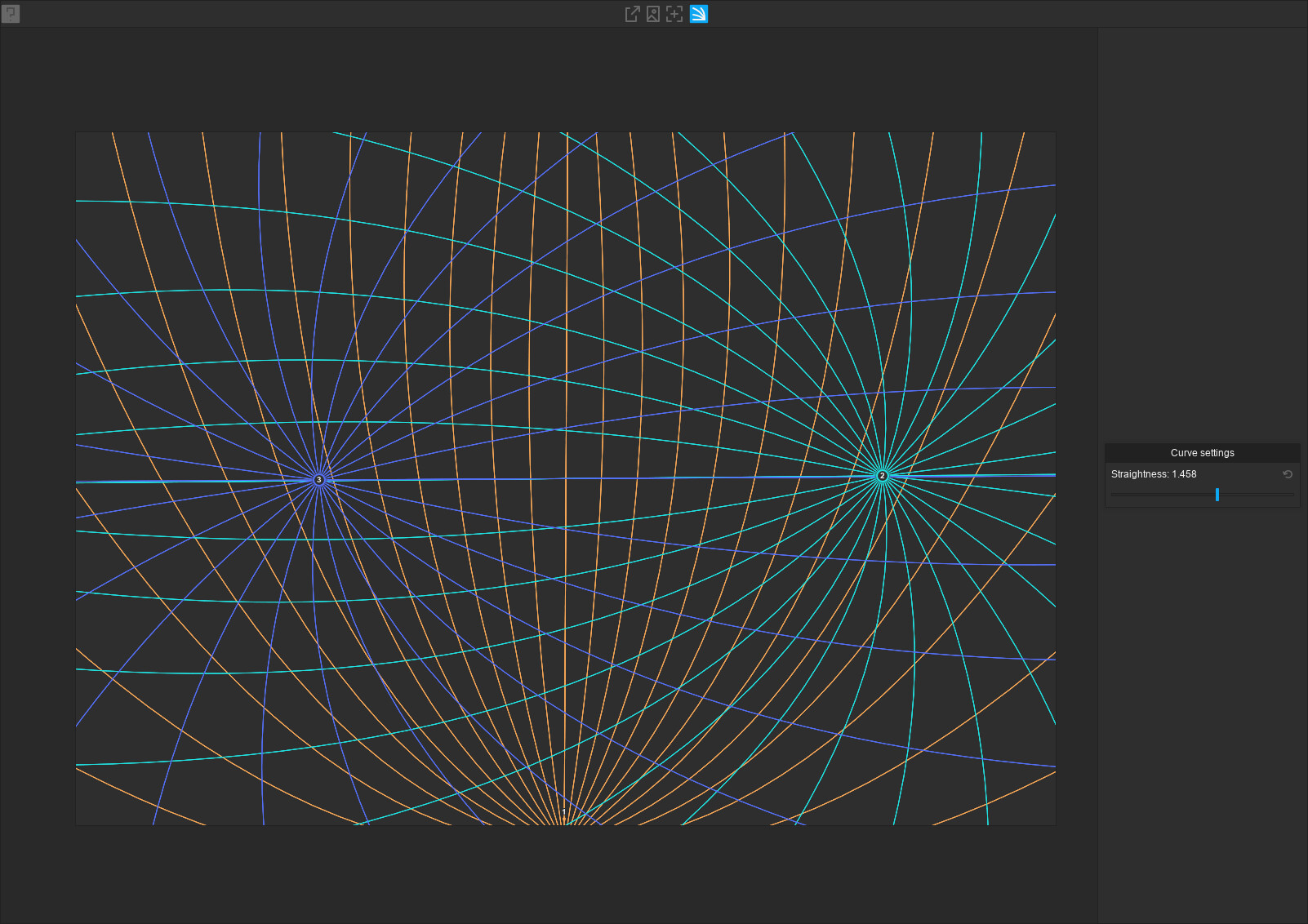Click the picture frame icon in the toolbar

tap(652, 14)
